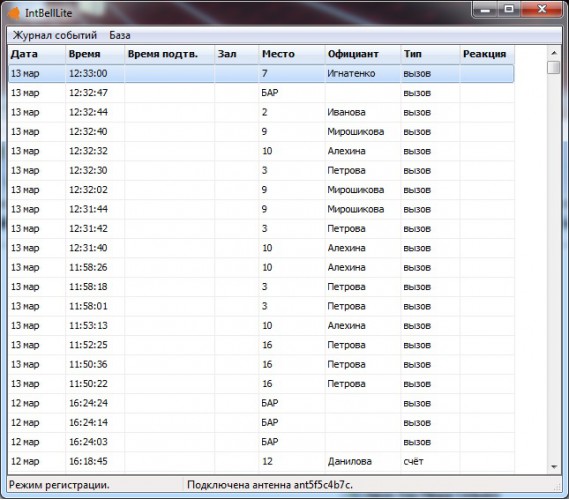Click the Время подтв. column header
Image resolution: width=569 pixels, height=500 pixels.
[169, 54]
